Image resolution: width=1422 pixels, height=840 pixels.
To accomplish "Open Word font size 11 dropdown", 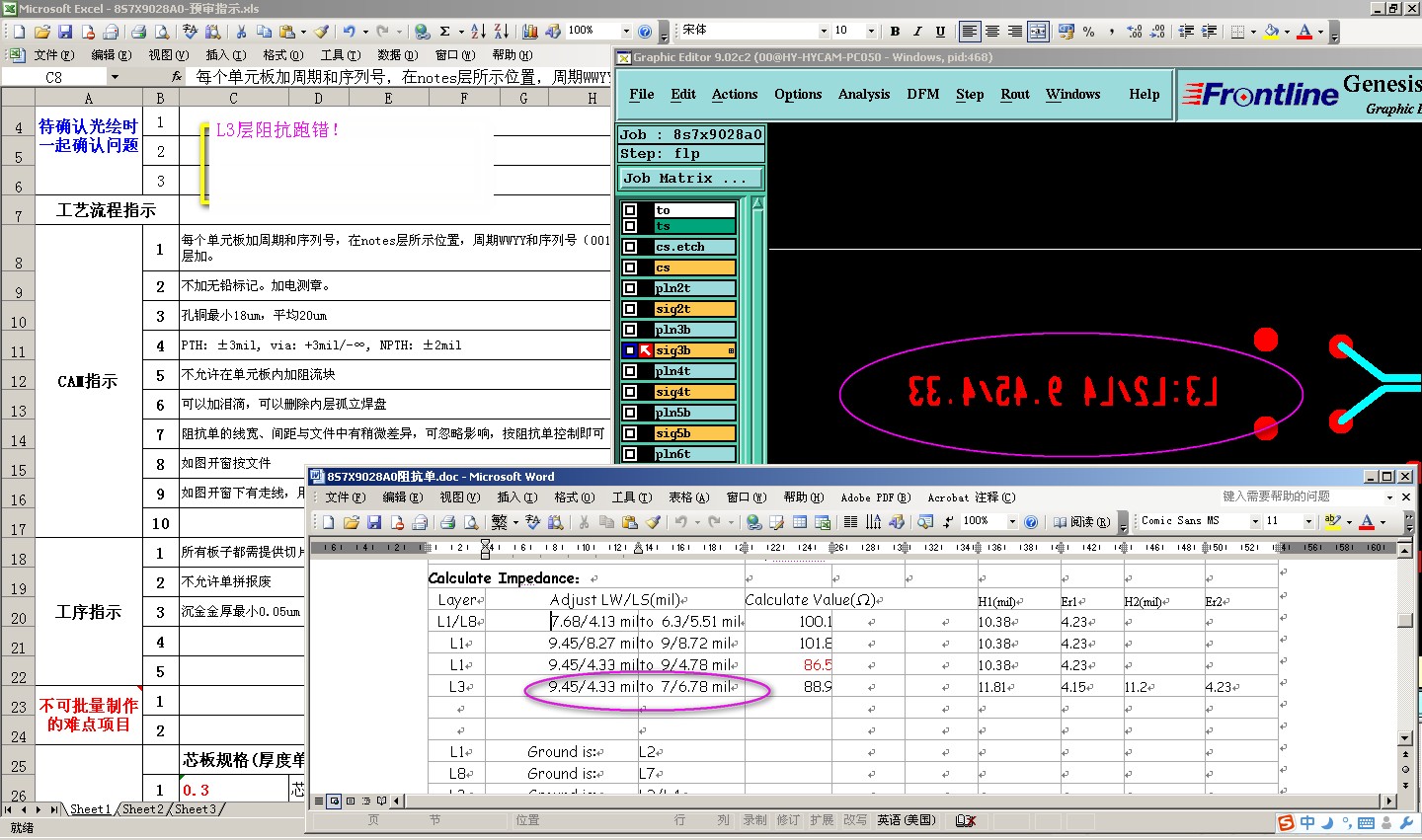I will coord(1308,520).
